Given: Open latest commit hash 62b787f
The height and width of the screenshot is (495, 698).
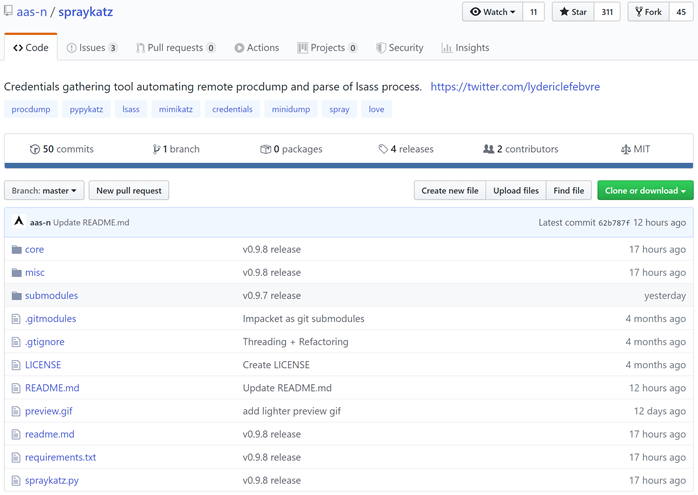Looking at the screenshot, I should coord(614,223).
